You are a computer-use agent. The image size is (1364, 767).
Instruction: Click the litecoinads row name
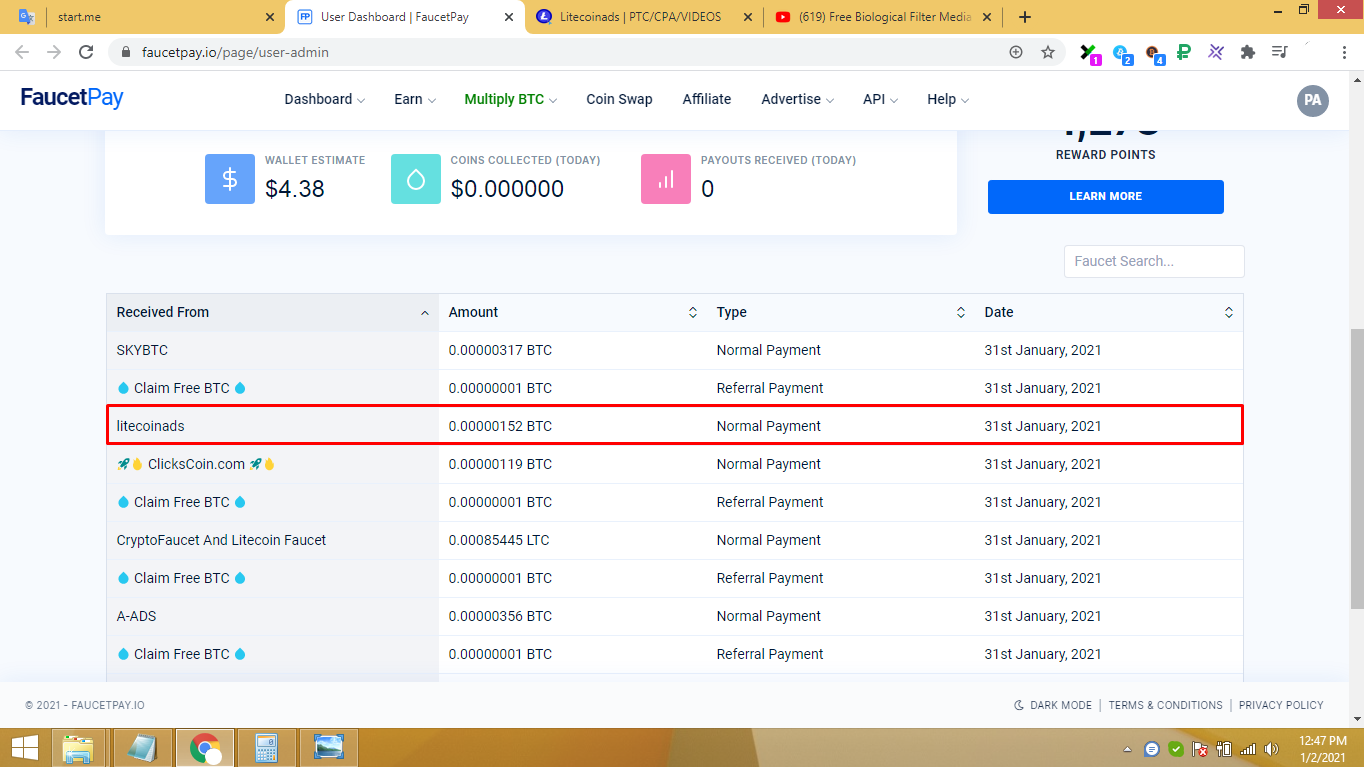151,426
